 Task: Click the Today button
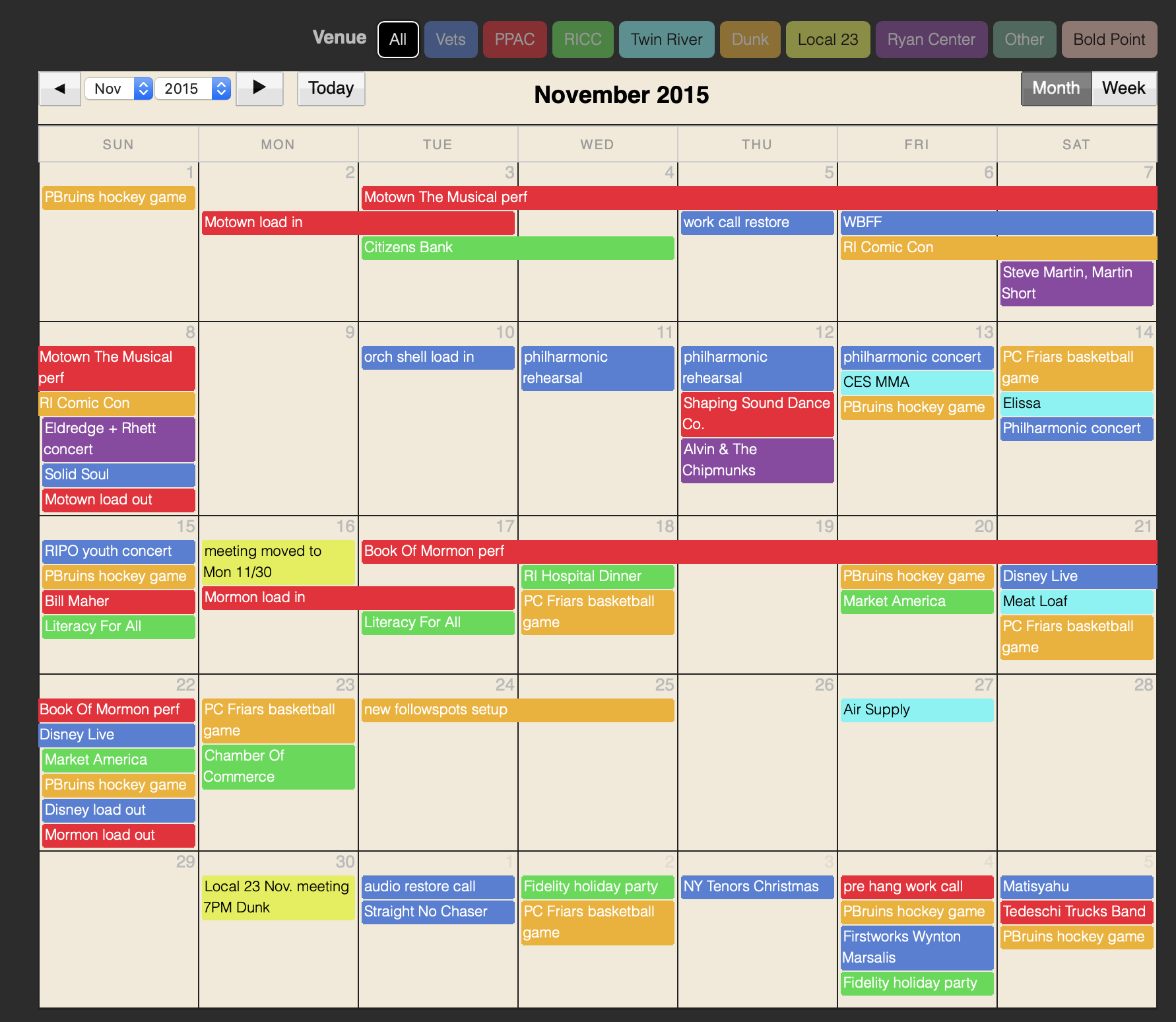[x=331, y=88]
